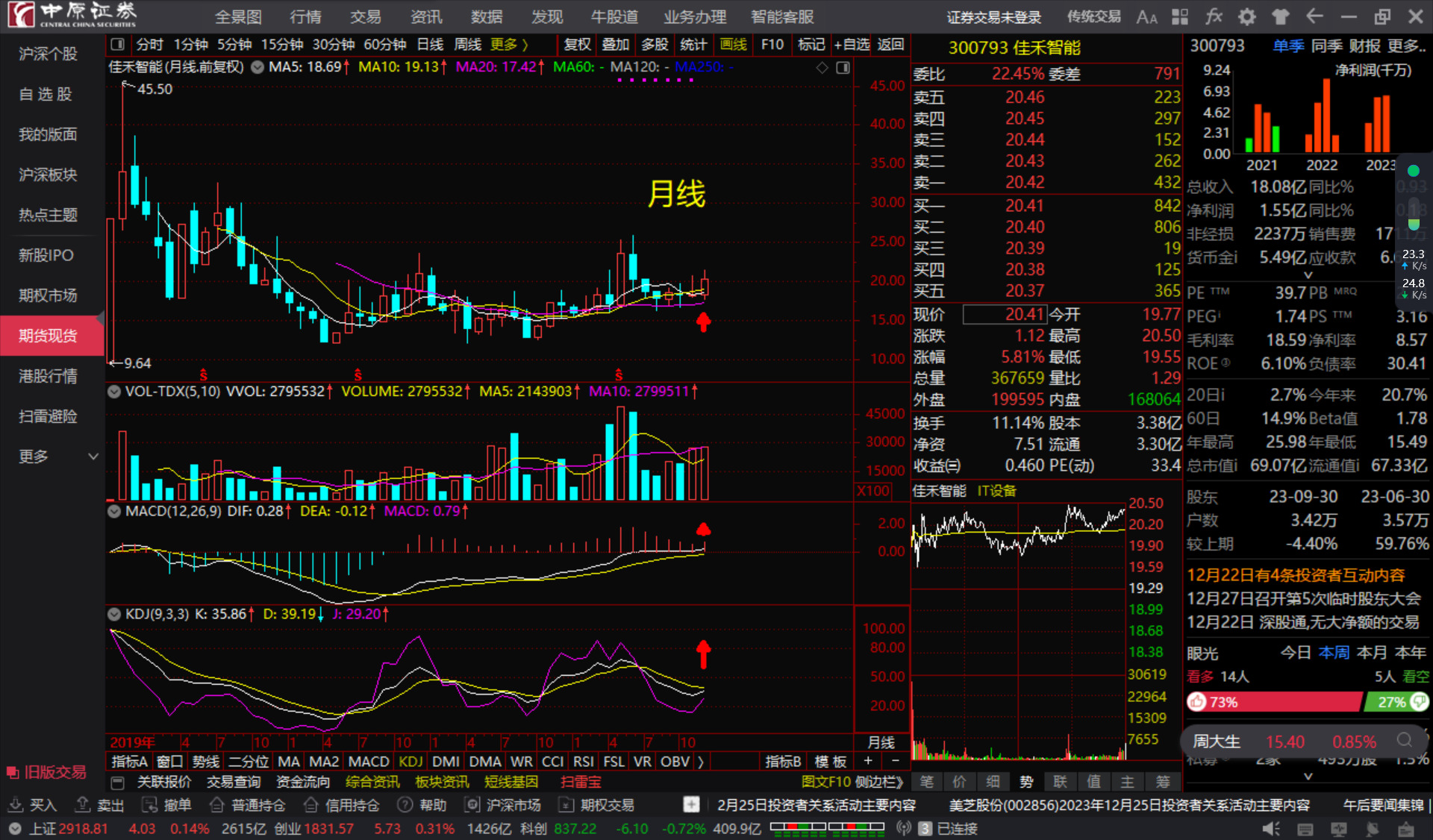The image size is (1433, 840).
Task: Toggle the KDJ indicator round arrow button
Action: pos(114,614)
